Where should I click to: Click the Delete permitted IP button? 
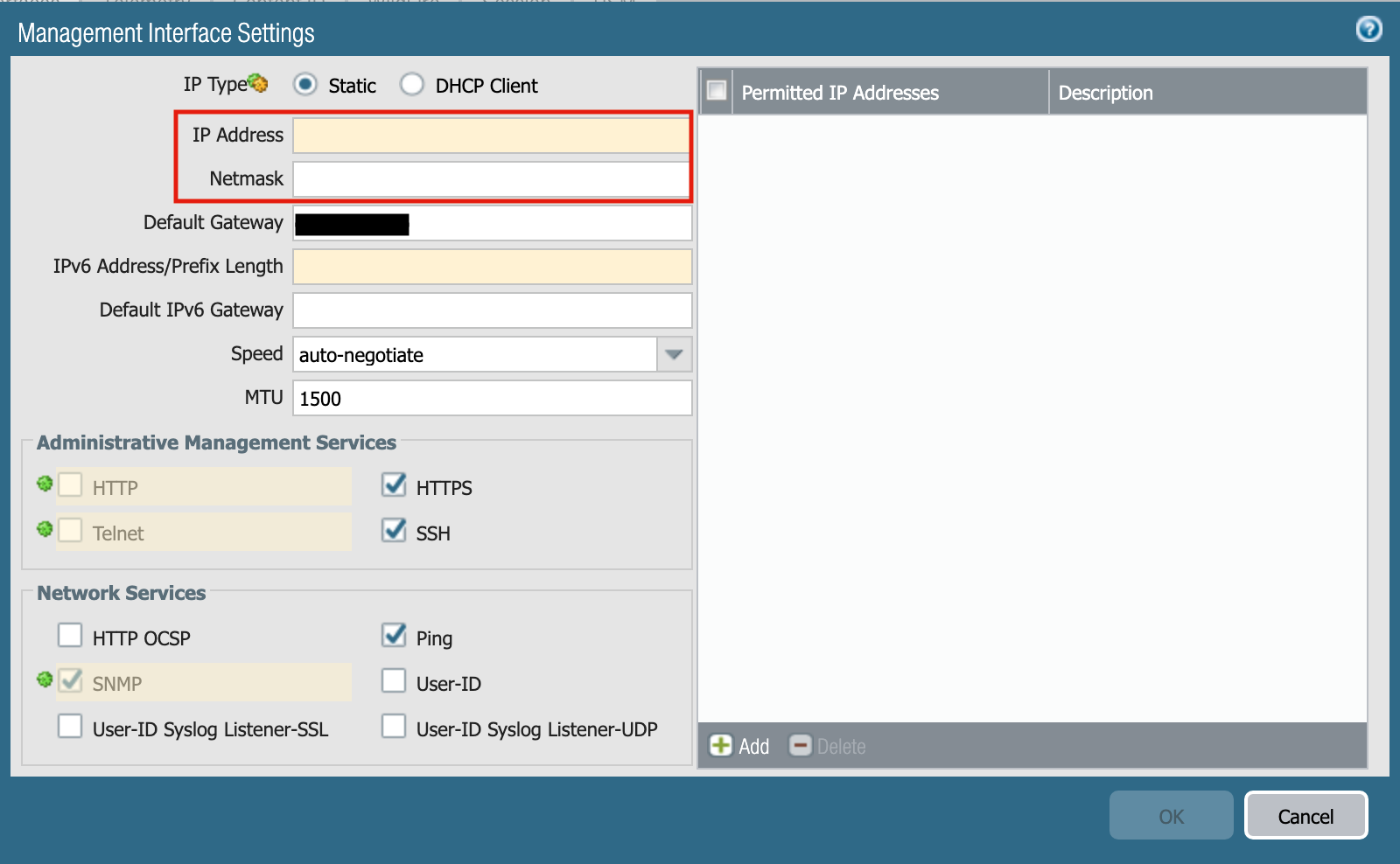click(827, 746)
